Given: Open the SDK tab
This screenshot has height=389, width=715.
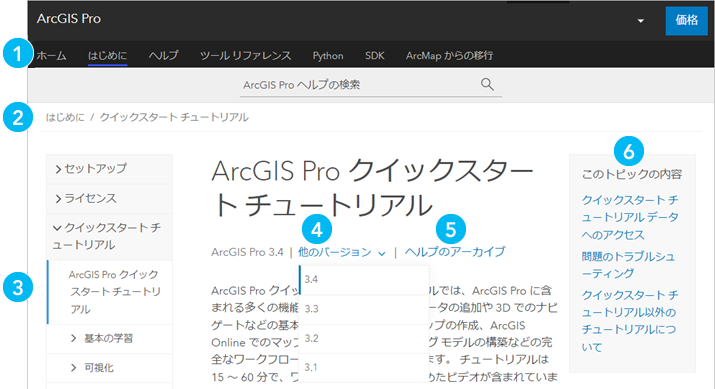Looking at the screenshot, I should point(374,56).
